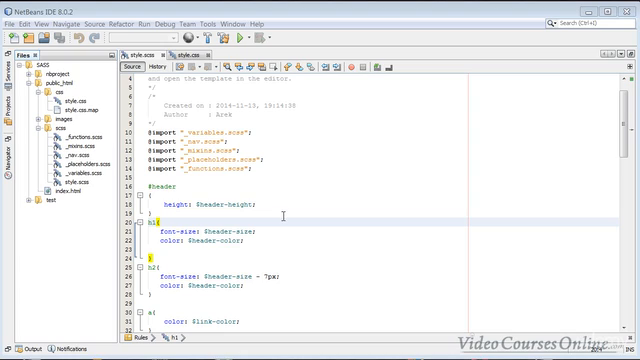Toggle Rectangular Selection icon
Viewport: 640px width, 360px height.
(273, 67)
